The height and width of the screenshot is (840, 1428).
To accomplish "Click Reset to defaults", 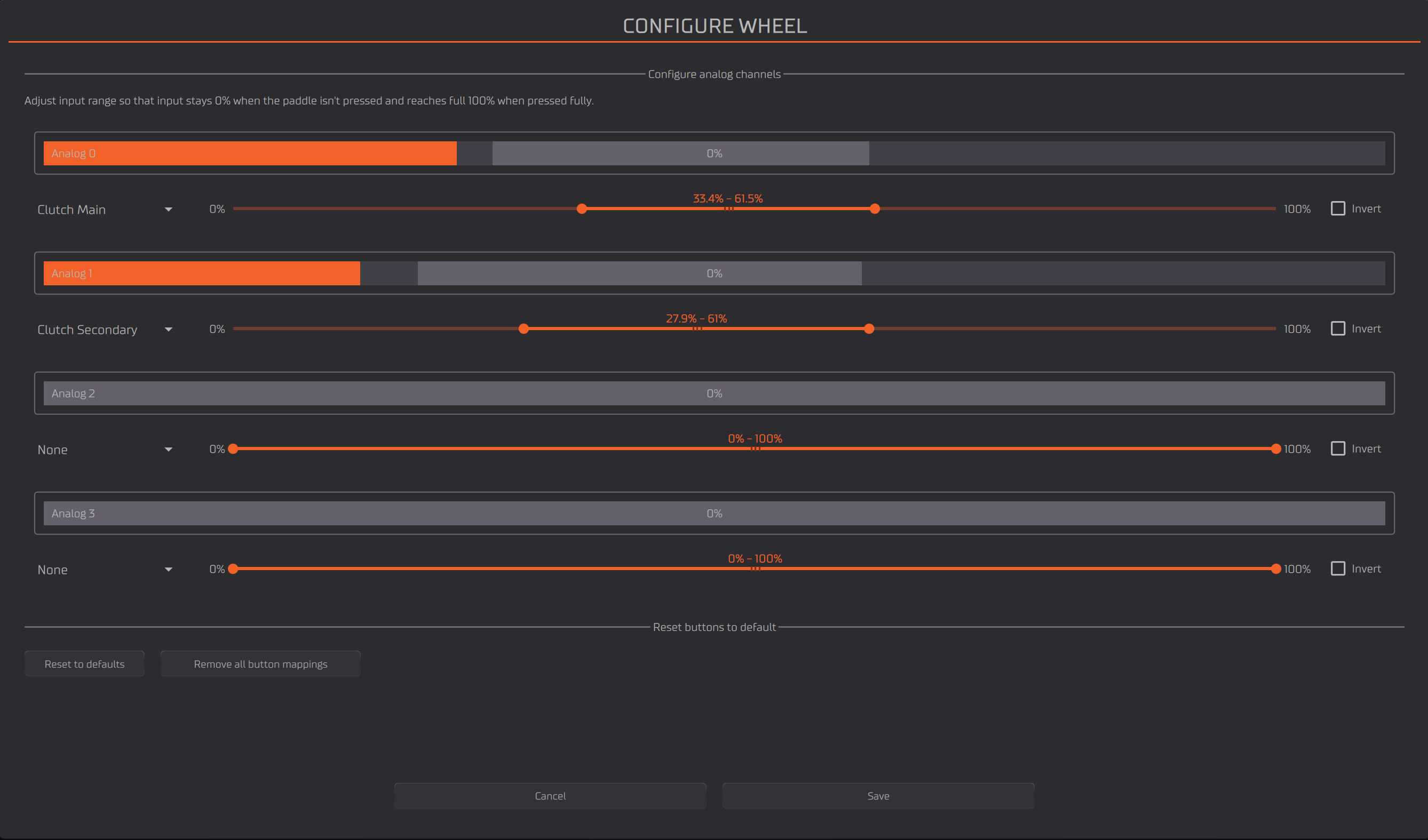I will (x=84, y=664).
